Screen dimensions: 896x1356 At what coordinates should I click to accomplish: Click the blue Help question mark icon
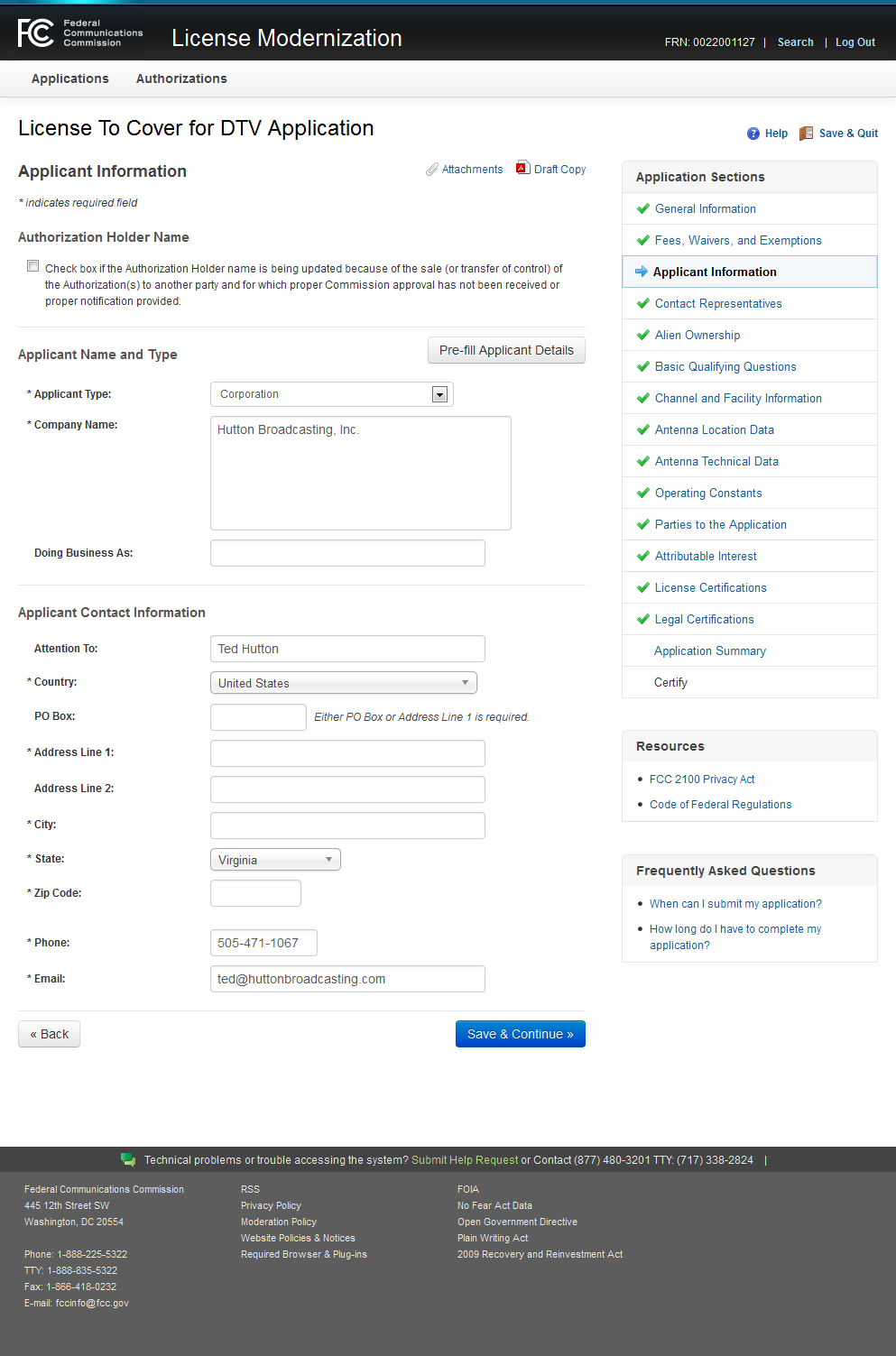[753, 134]
